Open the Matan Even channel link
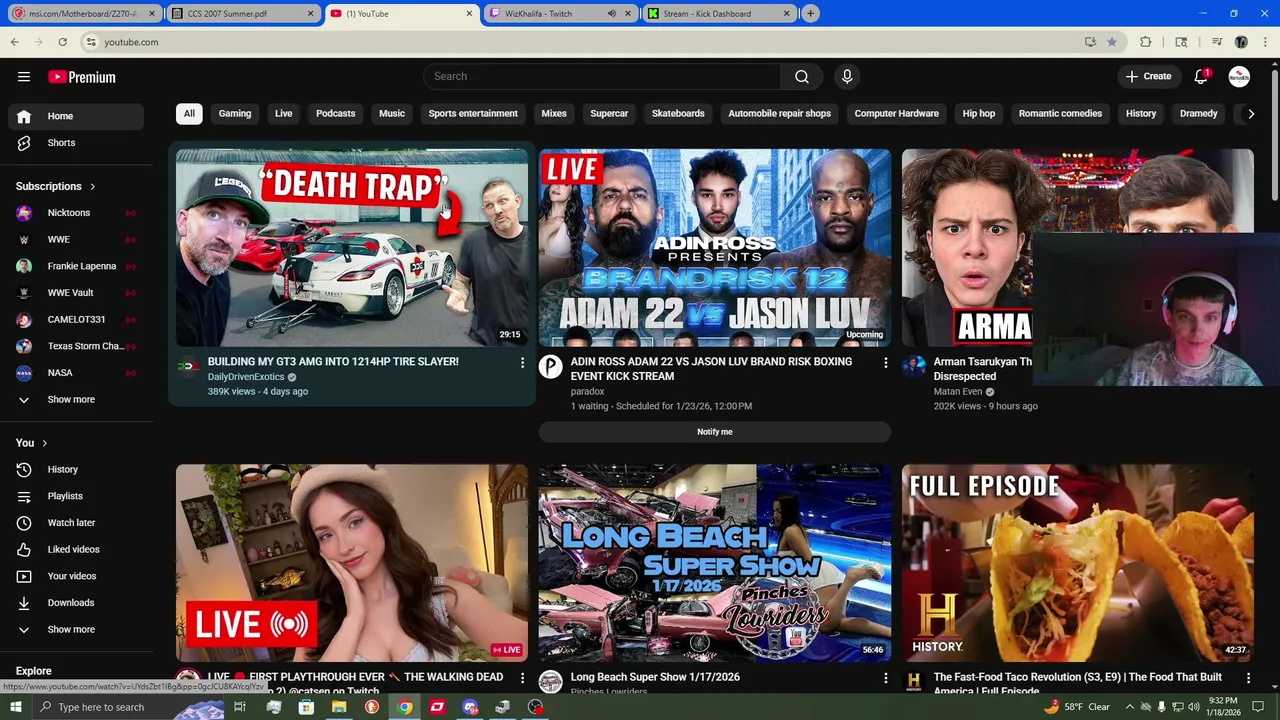This screenshot has height=720, width=1280. pos(958,392)
